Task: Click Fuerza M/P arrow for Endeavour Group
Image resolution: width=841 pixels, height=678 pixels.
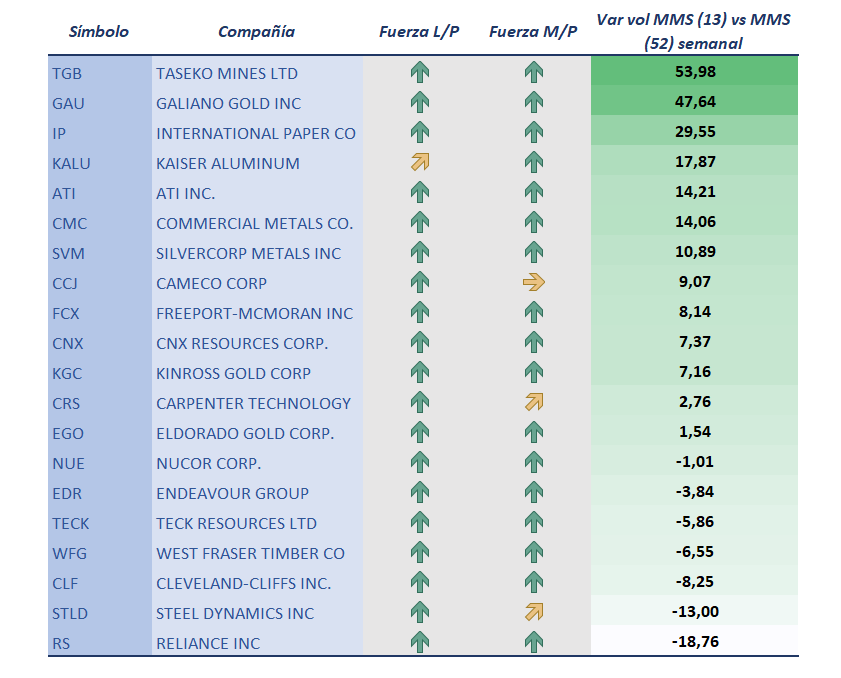Action: click(534, 492)
